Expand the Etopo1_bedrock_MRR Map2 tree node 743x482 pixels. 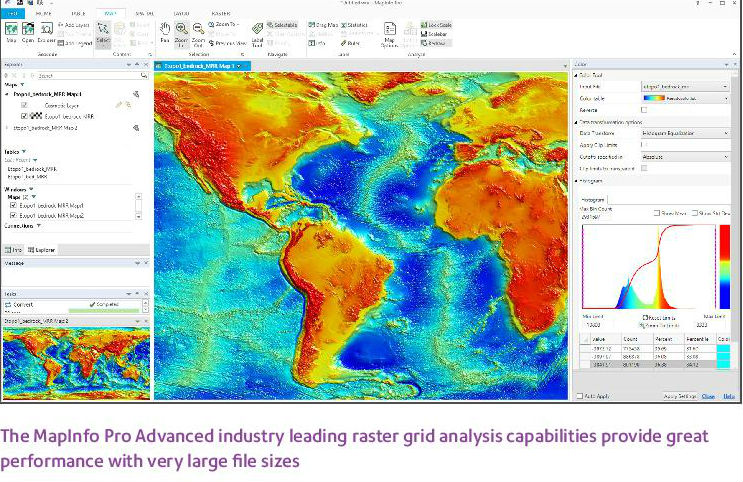pos(7,128)
